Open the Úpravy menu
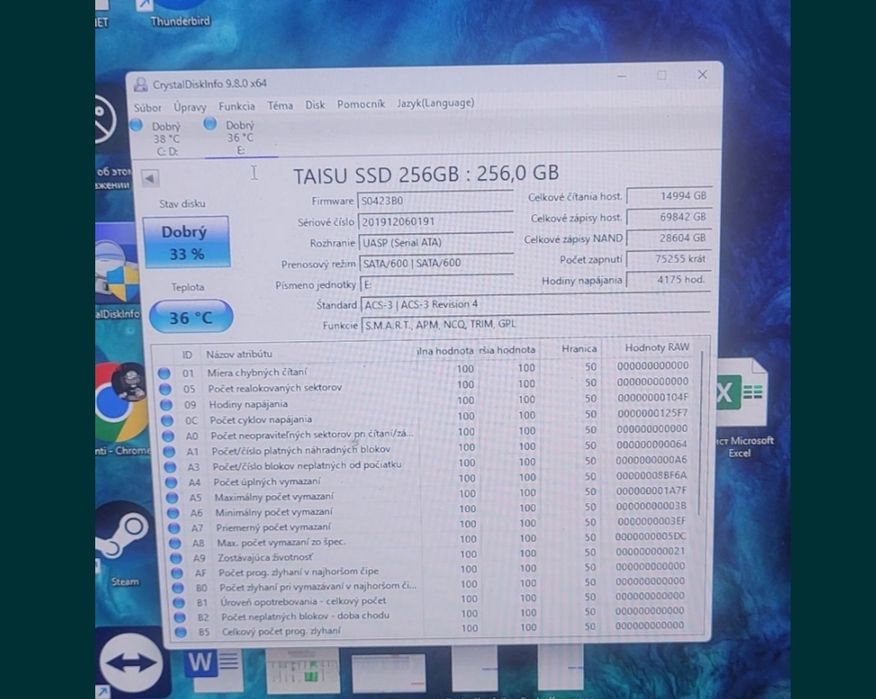This screenshot has width=876, height=699. point(190,107)
